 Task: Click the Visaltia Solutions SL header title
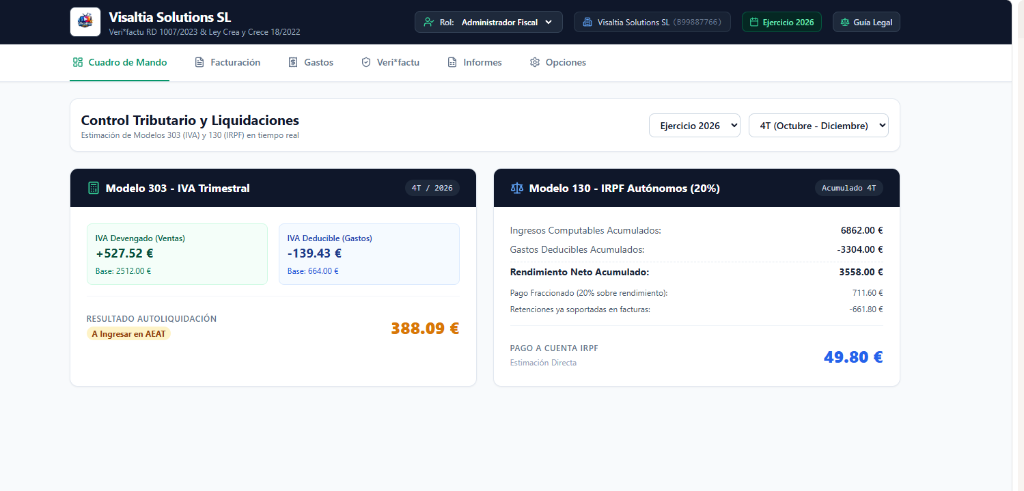170,17
